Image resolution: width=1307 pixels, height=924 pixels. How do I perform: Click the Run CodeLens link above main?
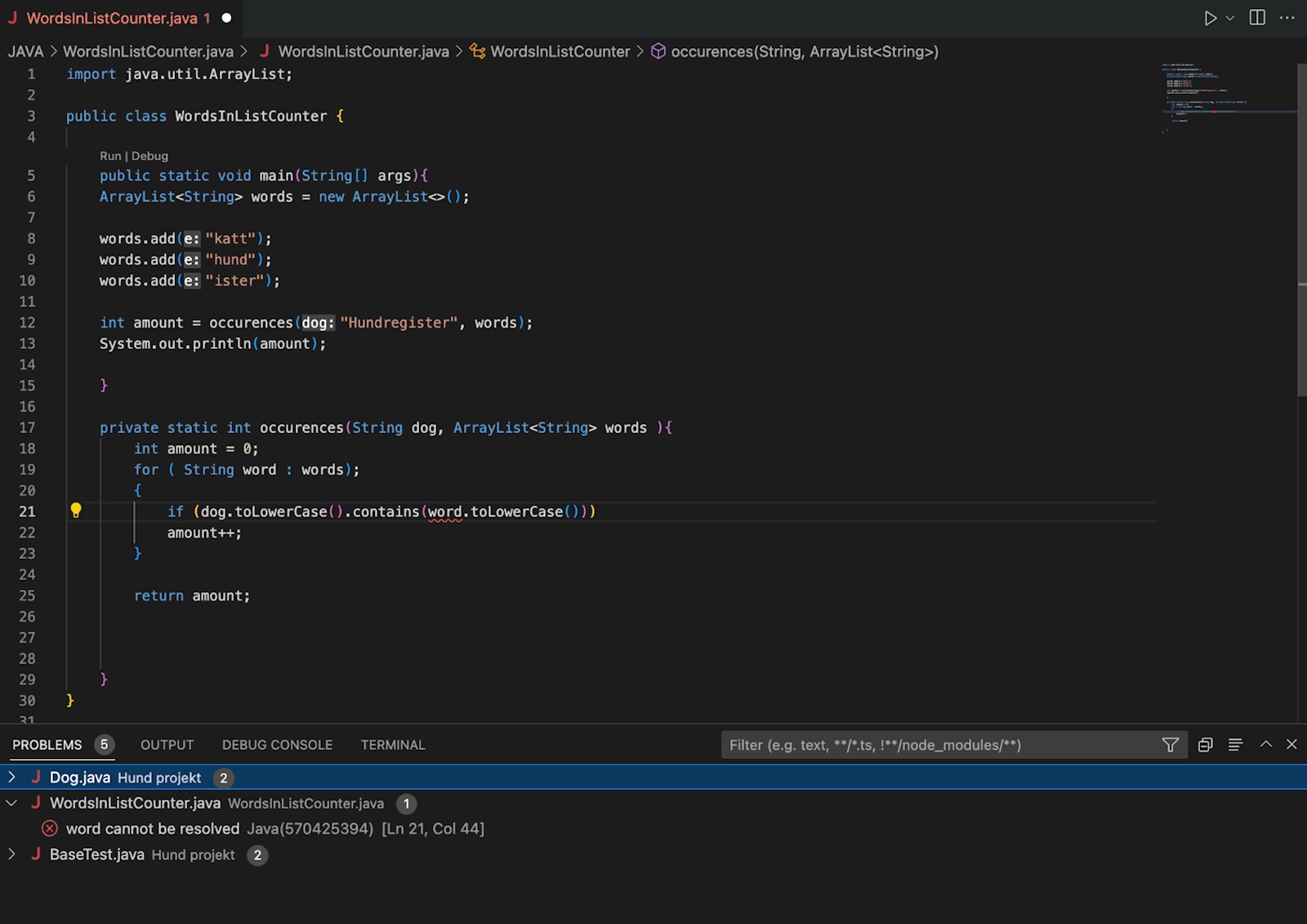point(109,156)
